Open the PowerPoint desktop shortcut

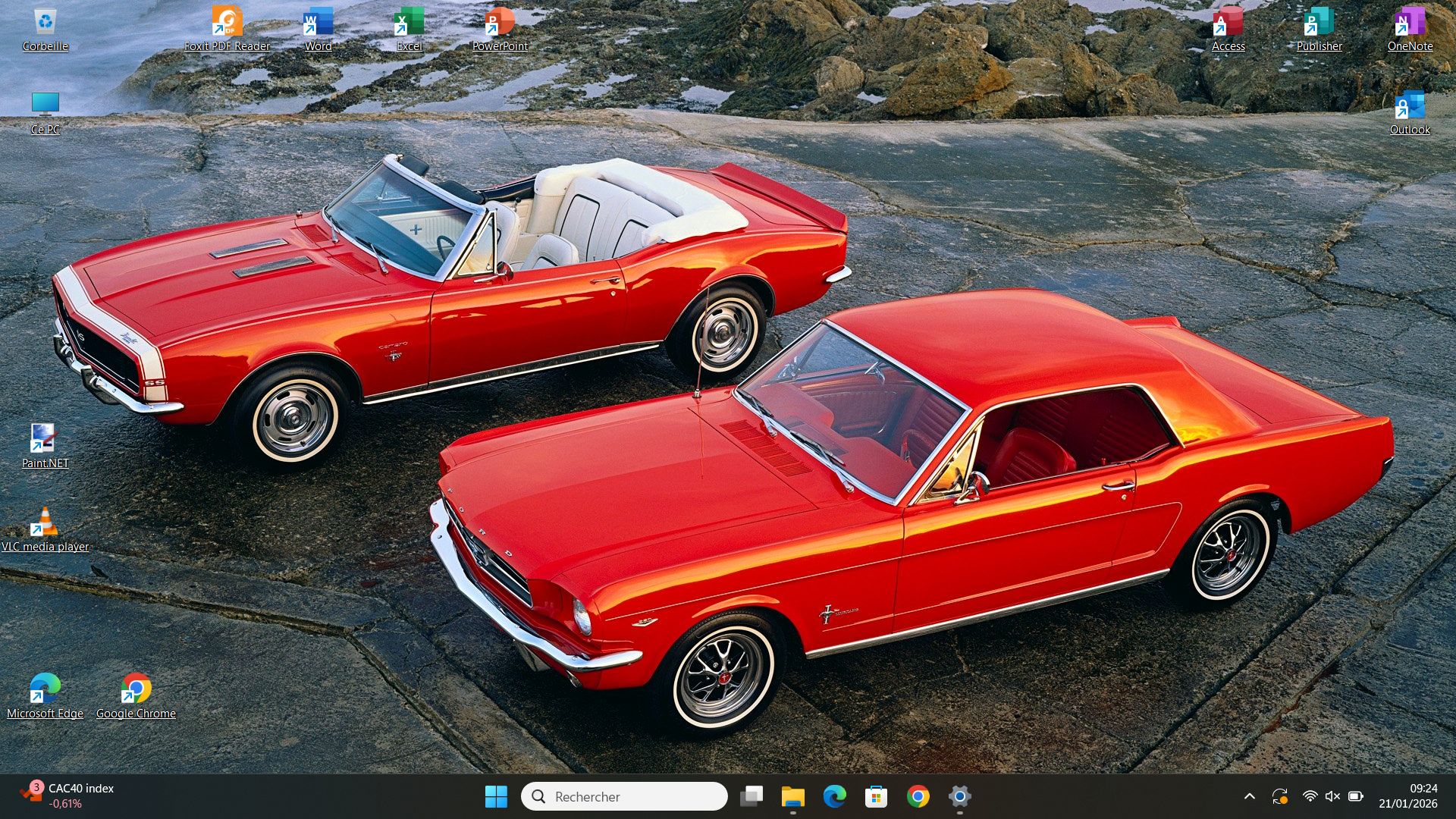click(500, 30)
